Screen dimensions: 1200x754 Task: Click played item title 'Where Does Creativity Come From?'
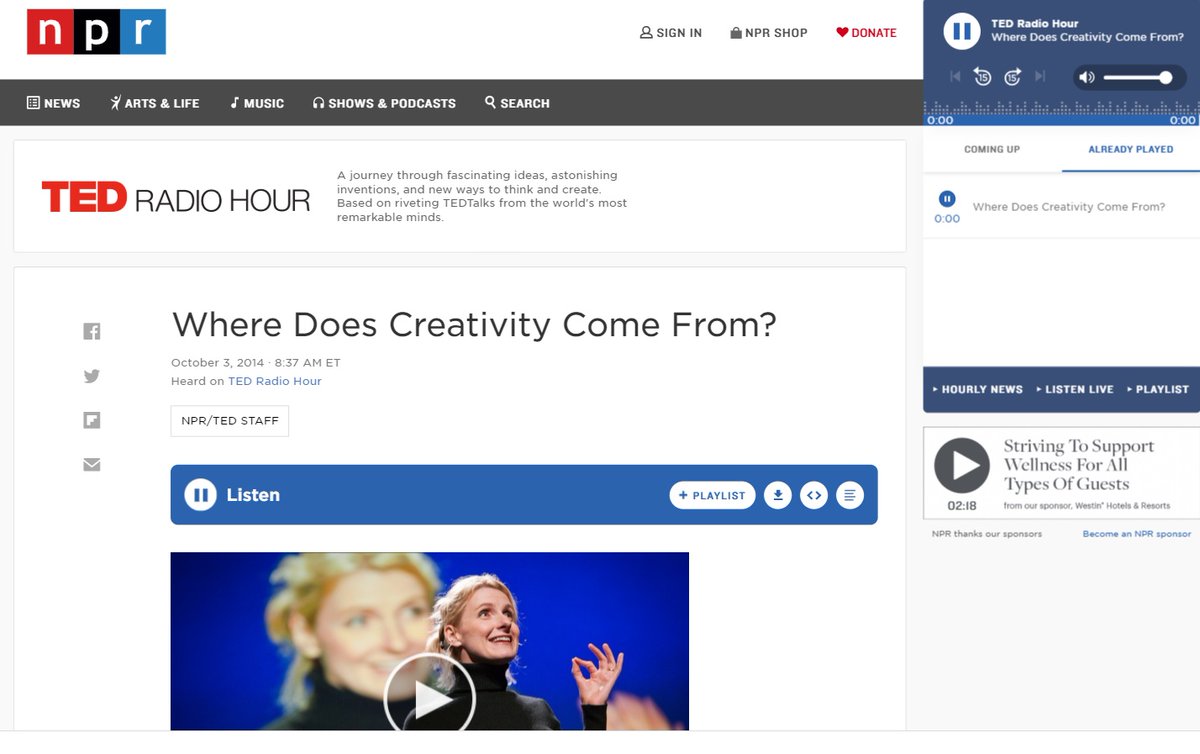(x=1069, y=207)
